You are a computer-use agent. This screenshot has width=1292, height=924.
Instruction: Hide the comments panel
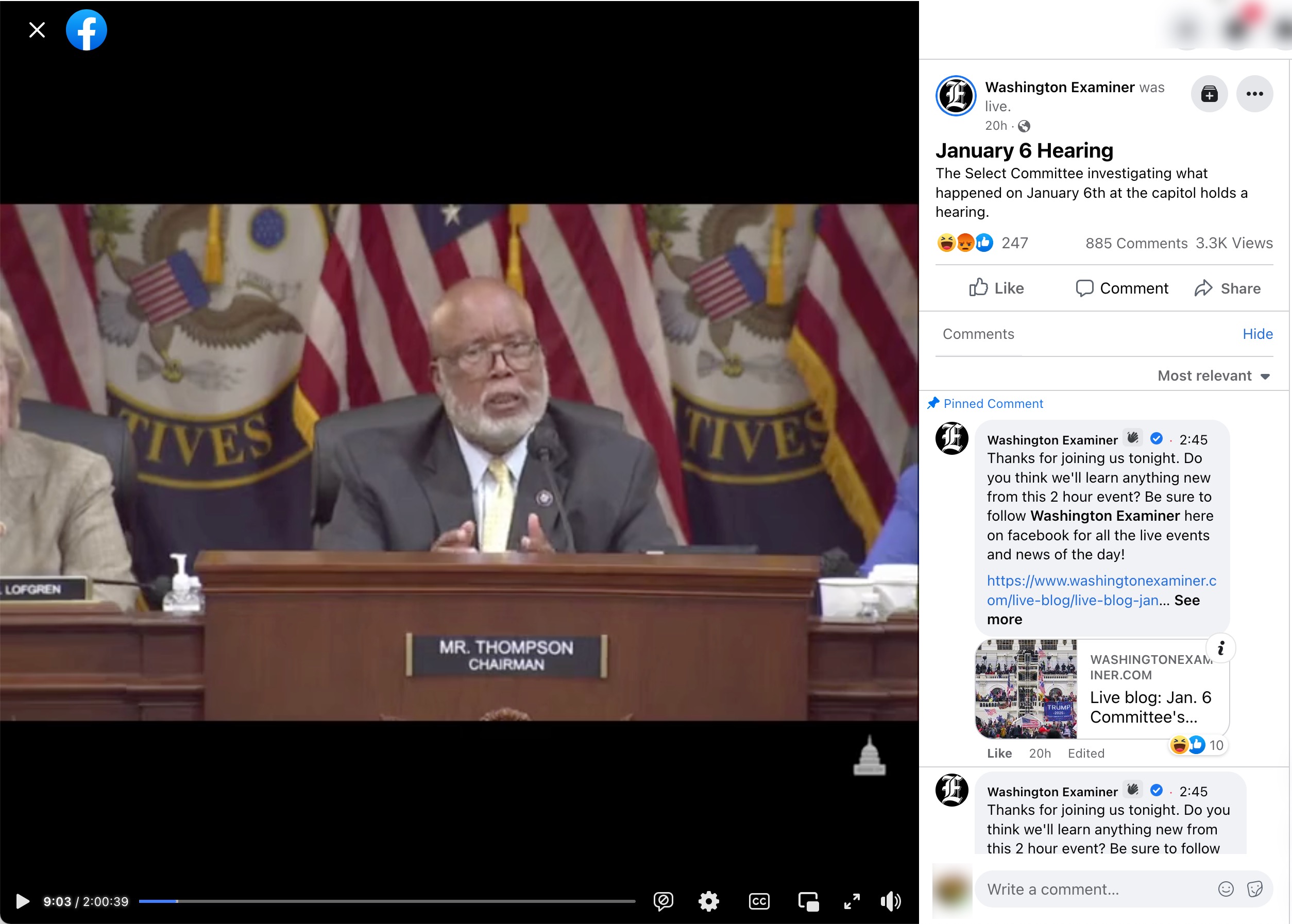1257,334
